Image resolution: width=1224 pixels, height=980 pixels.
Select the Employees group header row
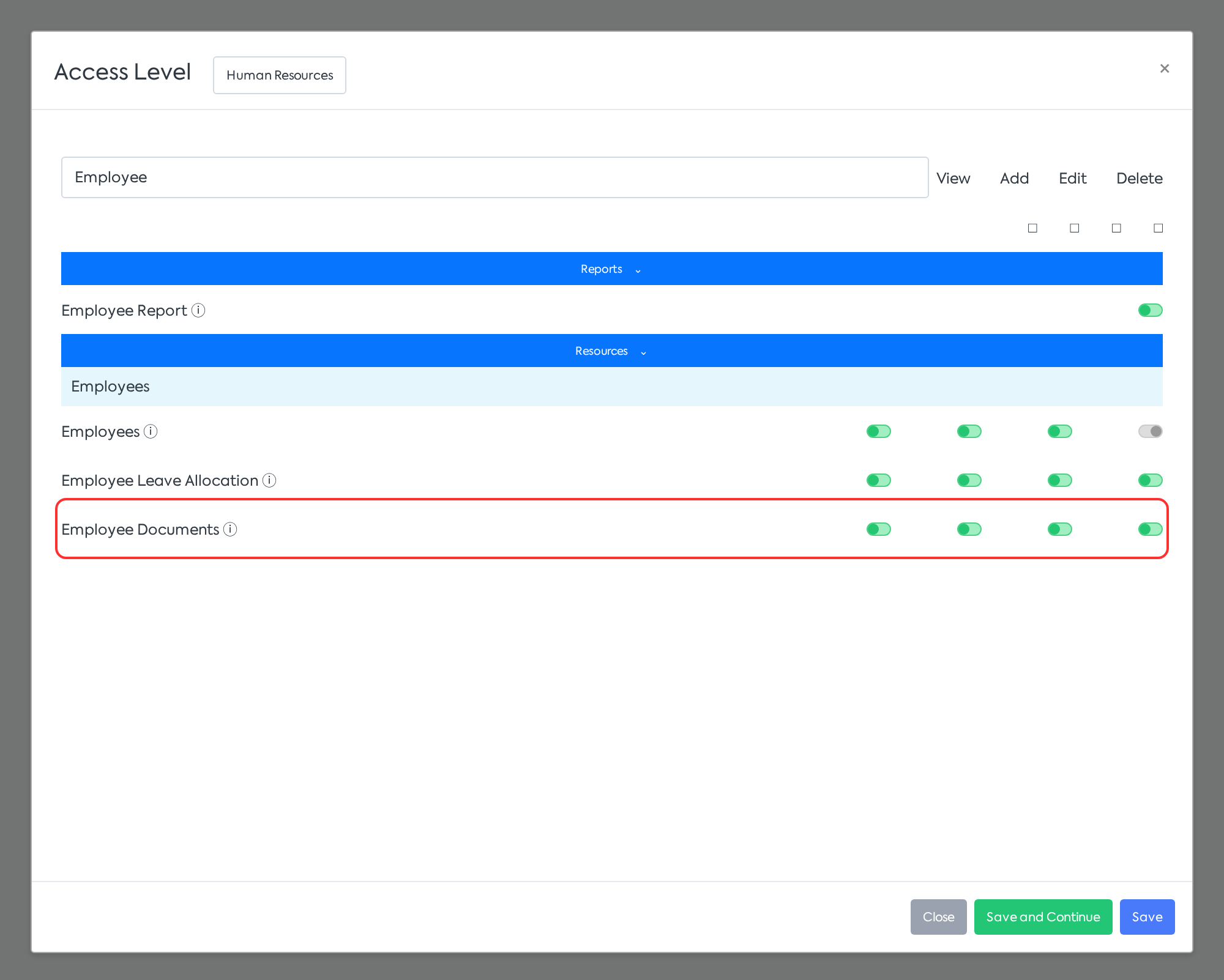[x=612, y=387]
